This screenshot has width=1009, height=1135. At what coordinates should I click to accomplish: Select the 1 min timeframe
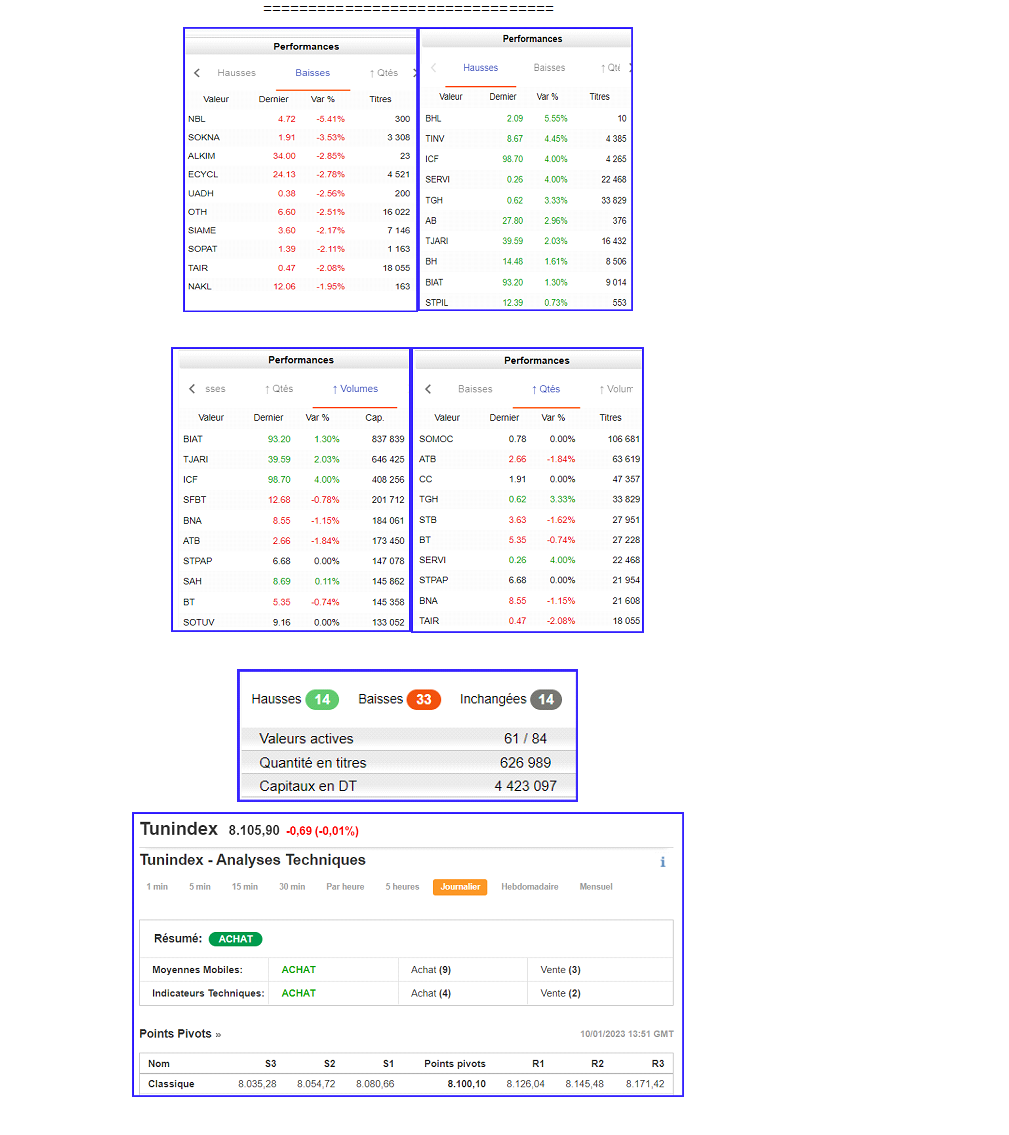click(x=157, y=887)
